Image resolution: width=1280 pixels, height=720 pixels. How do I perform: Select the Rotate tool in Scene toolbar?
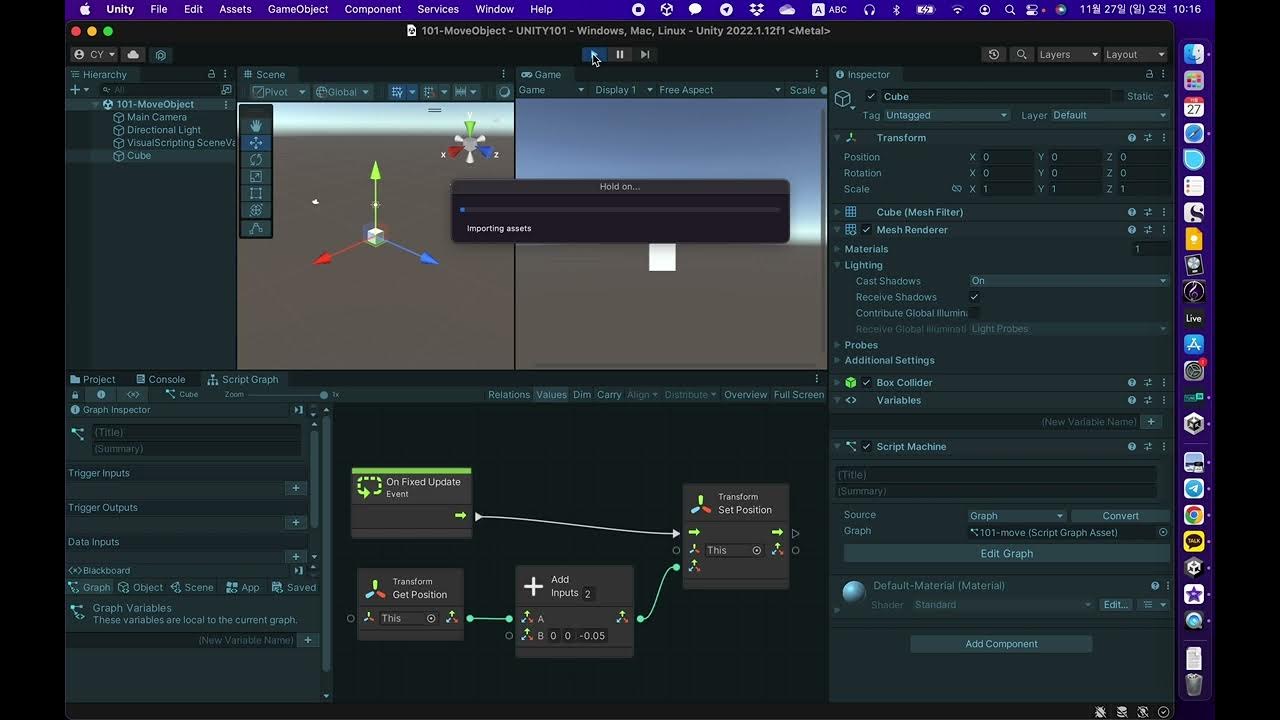pos(256,159)
